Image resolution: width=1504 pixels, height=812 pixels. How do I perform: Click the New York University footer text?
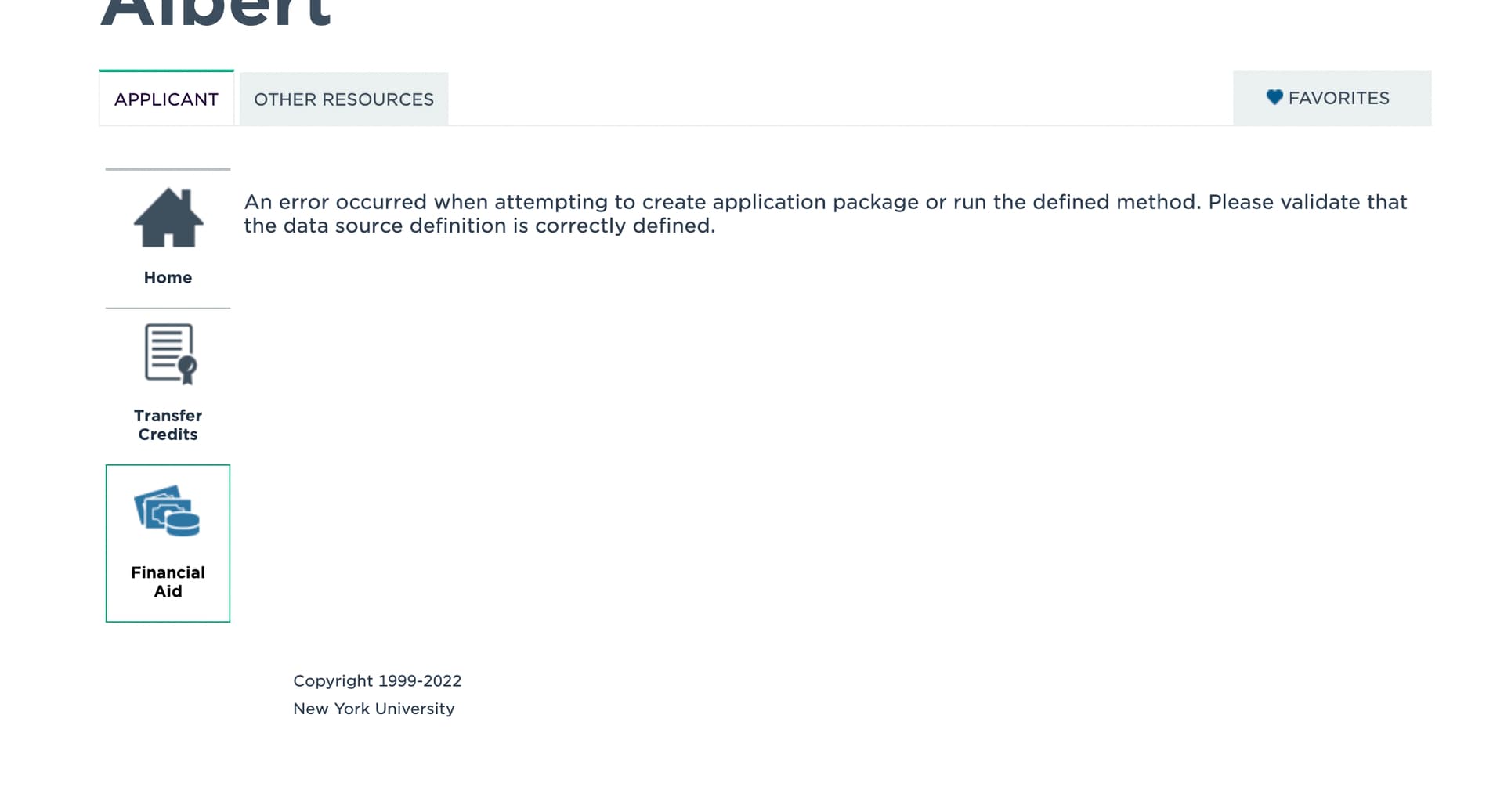click(x=374, y=709)
